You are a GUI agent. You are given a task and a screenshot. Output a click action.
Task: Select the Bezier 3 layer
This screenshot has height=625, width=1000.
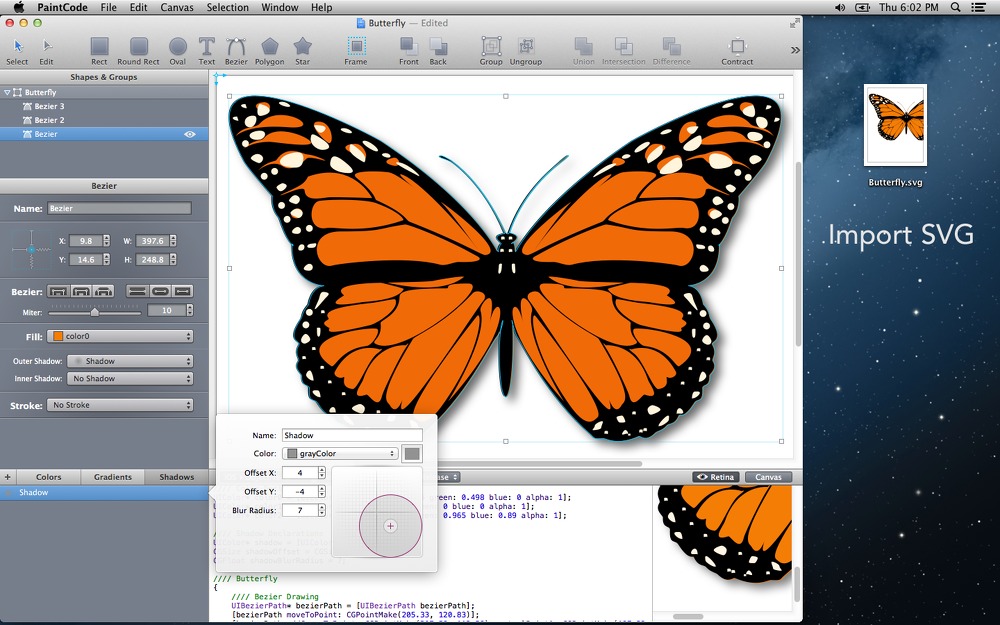click(x=104, y=107)
